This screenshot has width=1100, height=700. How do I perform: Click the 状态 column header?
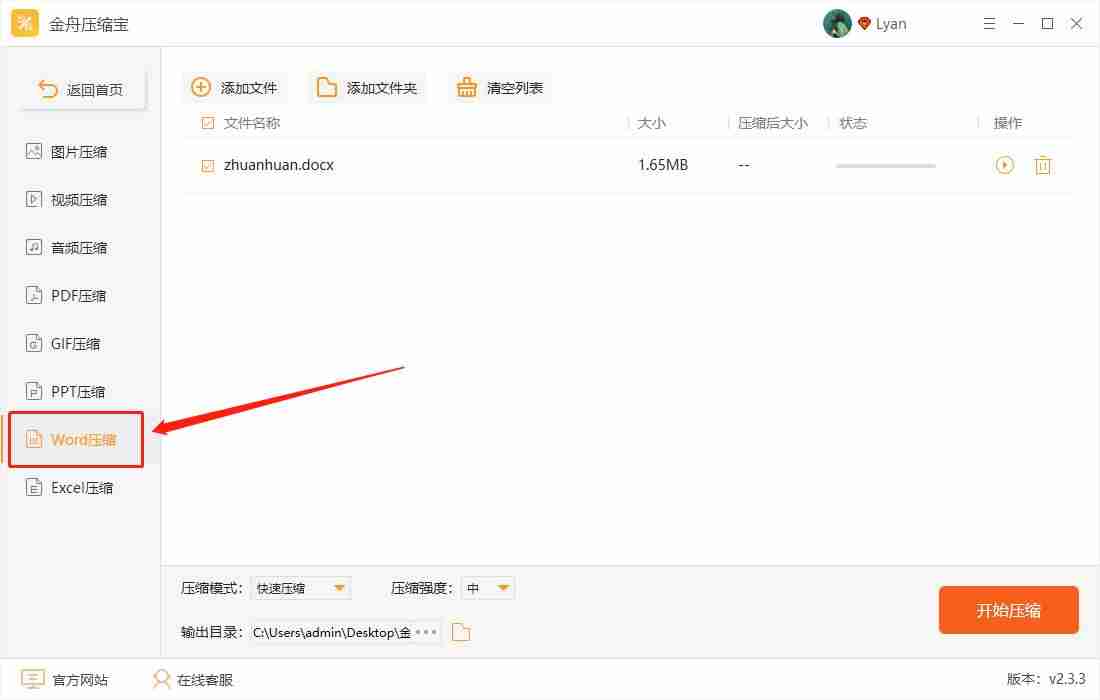point(853,123)
